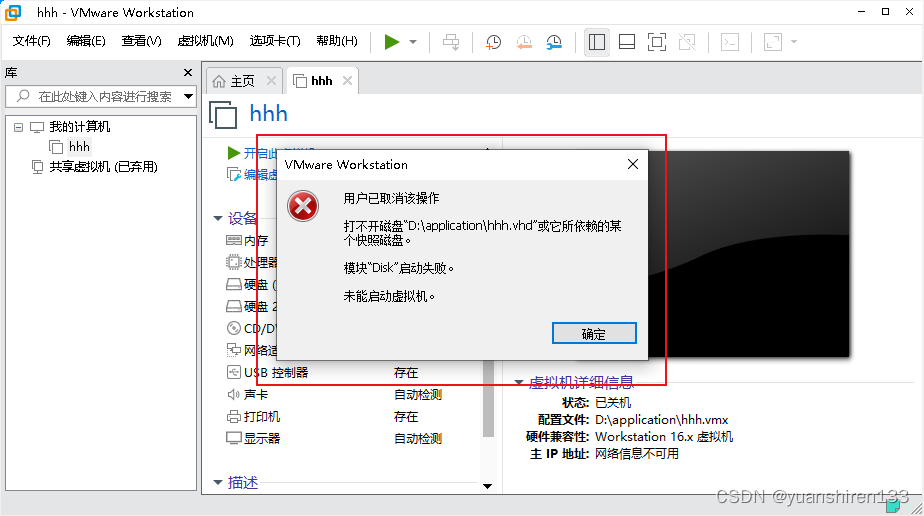924x516 pixels.
Task: Click the network adapter device icon
Action: (x=234, y=350)
